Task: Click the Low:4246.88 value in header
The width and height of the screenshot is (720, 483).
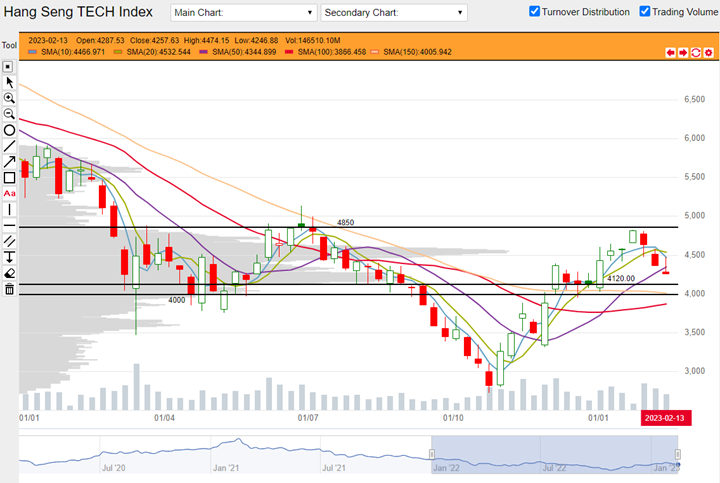Action: point(256,40)
